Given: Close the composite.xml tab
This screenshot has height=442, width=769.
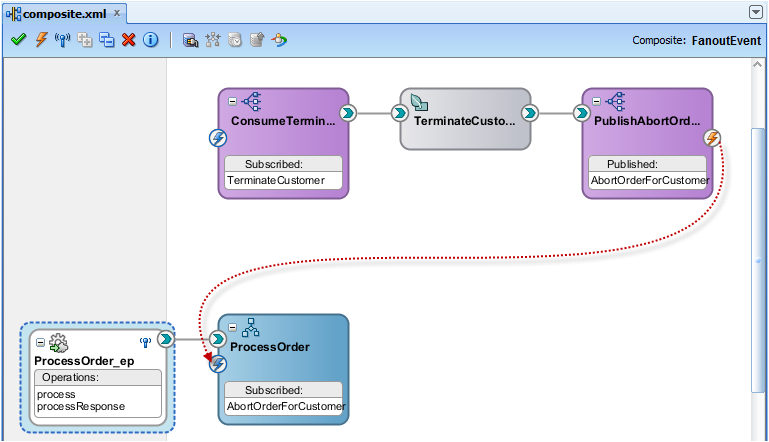Looking at the screenshot, I should point(117,13).
